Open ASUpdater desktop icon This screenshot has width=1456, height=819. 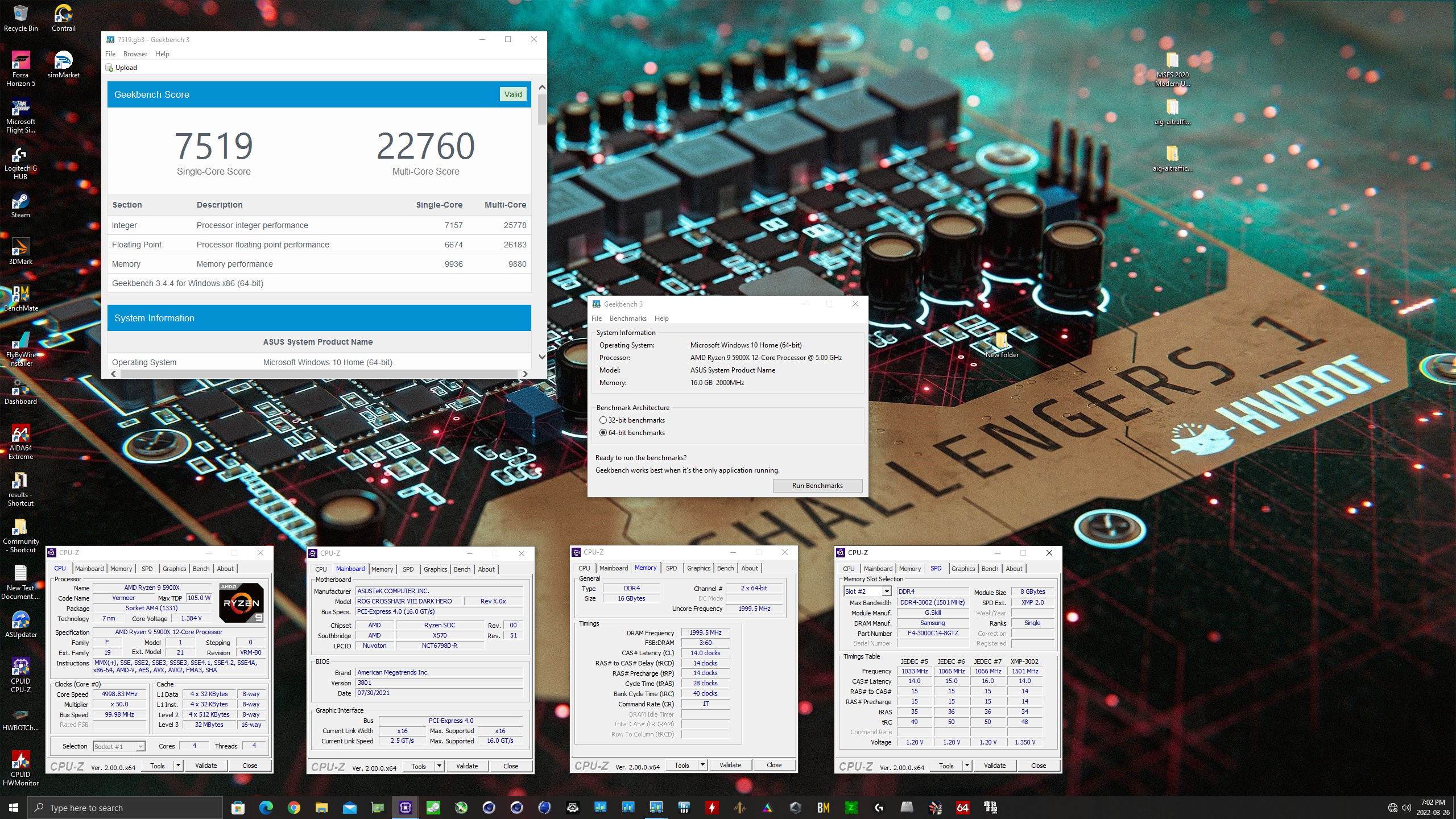coord(20,624)
